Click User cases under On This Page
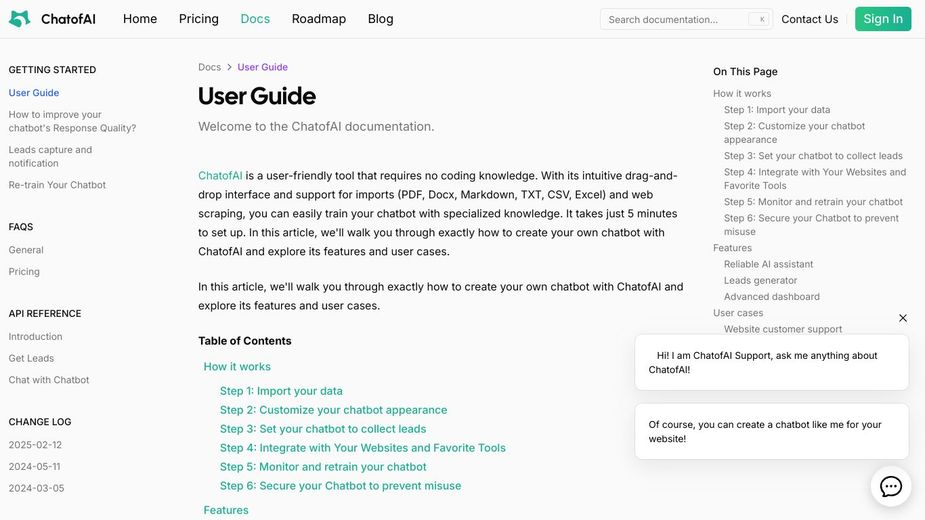 (x=738, y=313)
